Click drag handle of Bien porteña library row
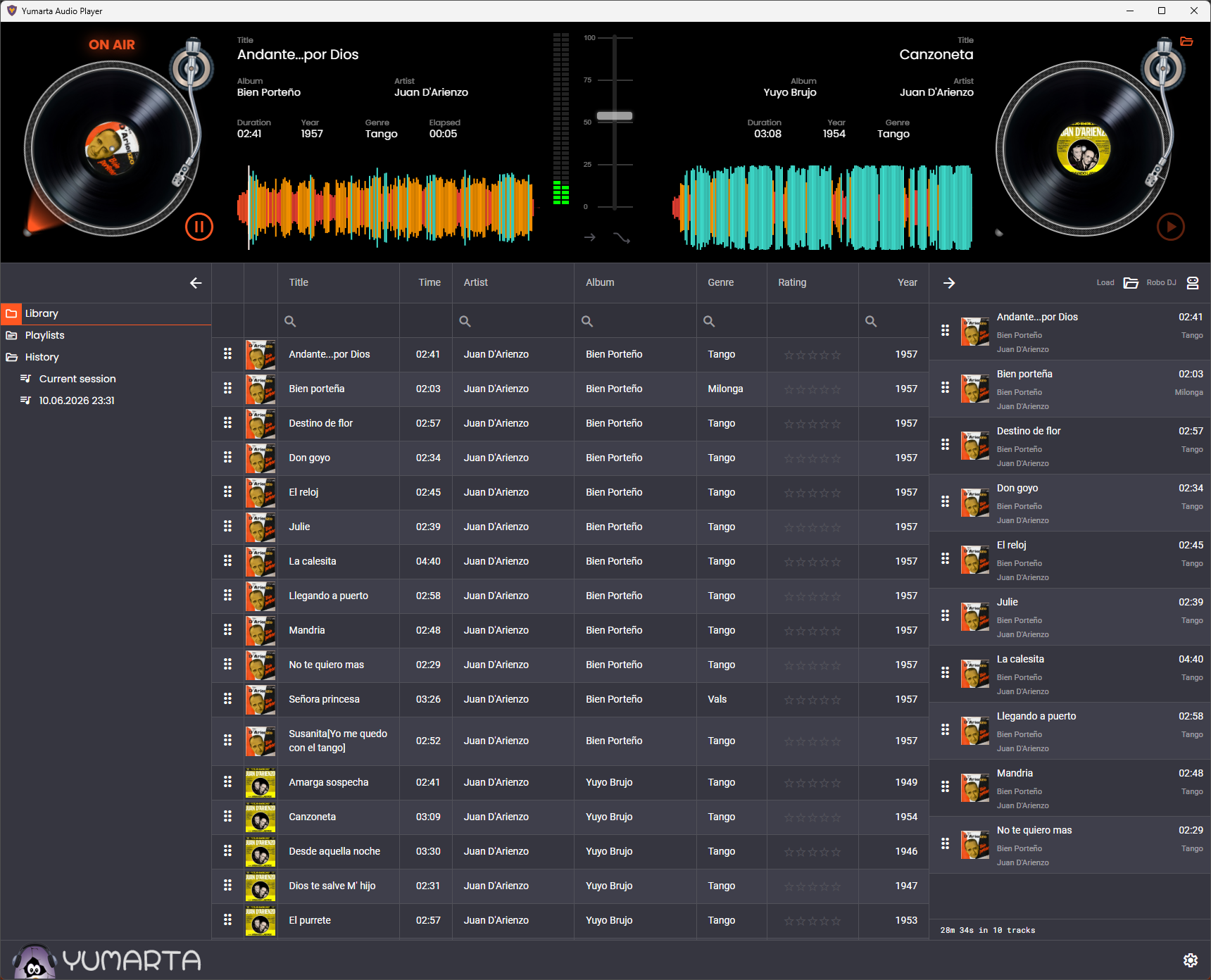This screenshot has width=1211, height=980. (227, 389)
